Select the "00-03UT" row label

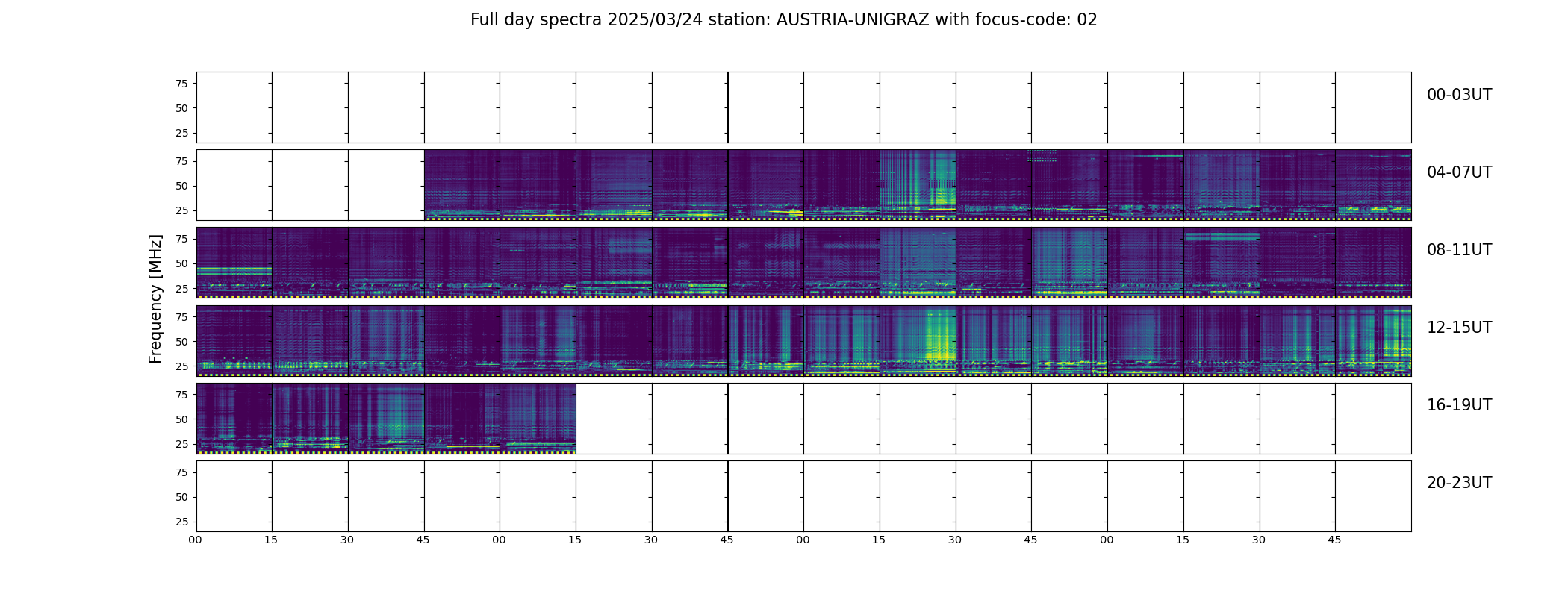coord(1459,95)
